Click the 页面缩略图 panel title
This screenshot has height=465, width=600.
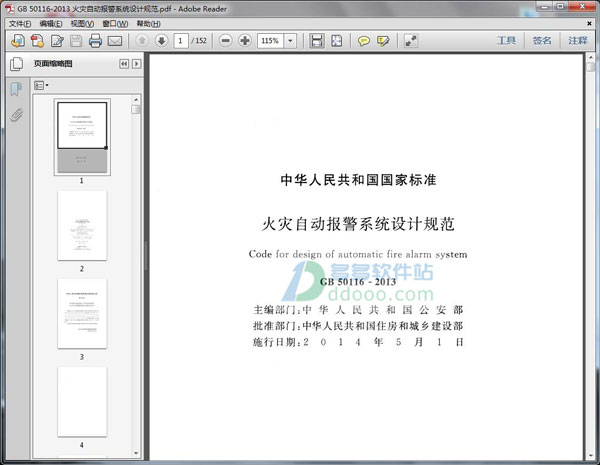click(53, 64)
